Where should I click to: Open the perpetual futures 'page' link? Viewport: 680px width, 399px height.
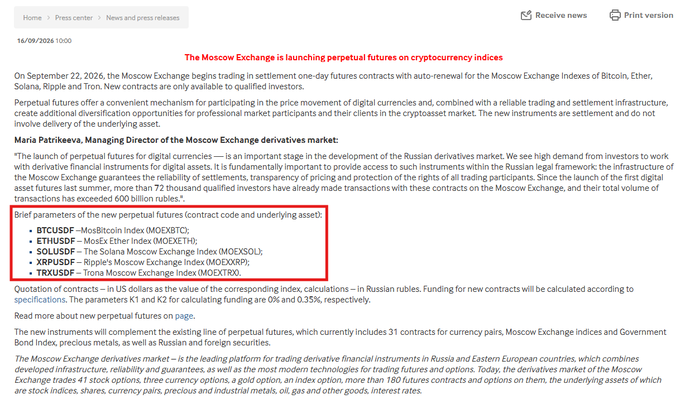click(184, 316)
